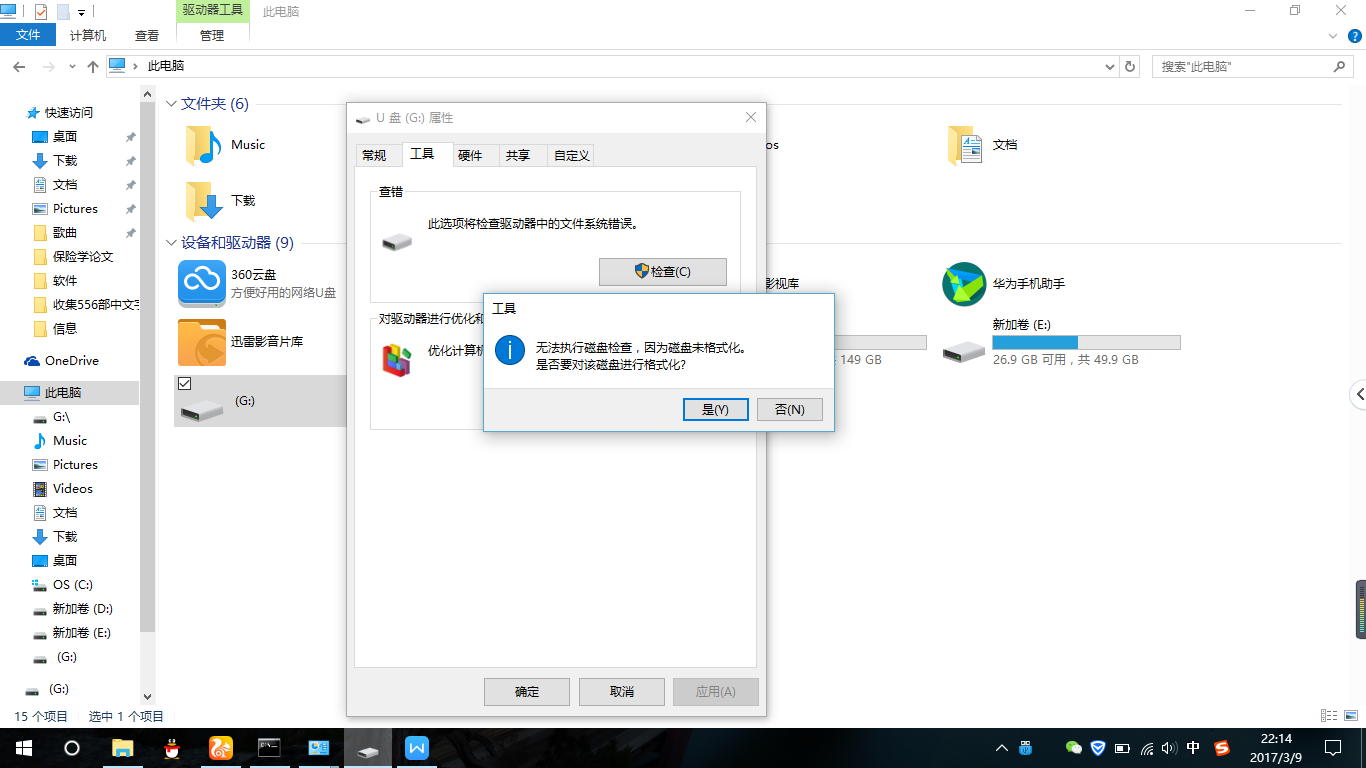1366x768 pixels.
Task: Click the 检查(C) button
Action: click(x=663, y=271)
